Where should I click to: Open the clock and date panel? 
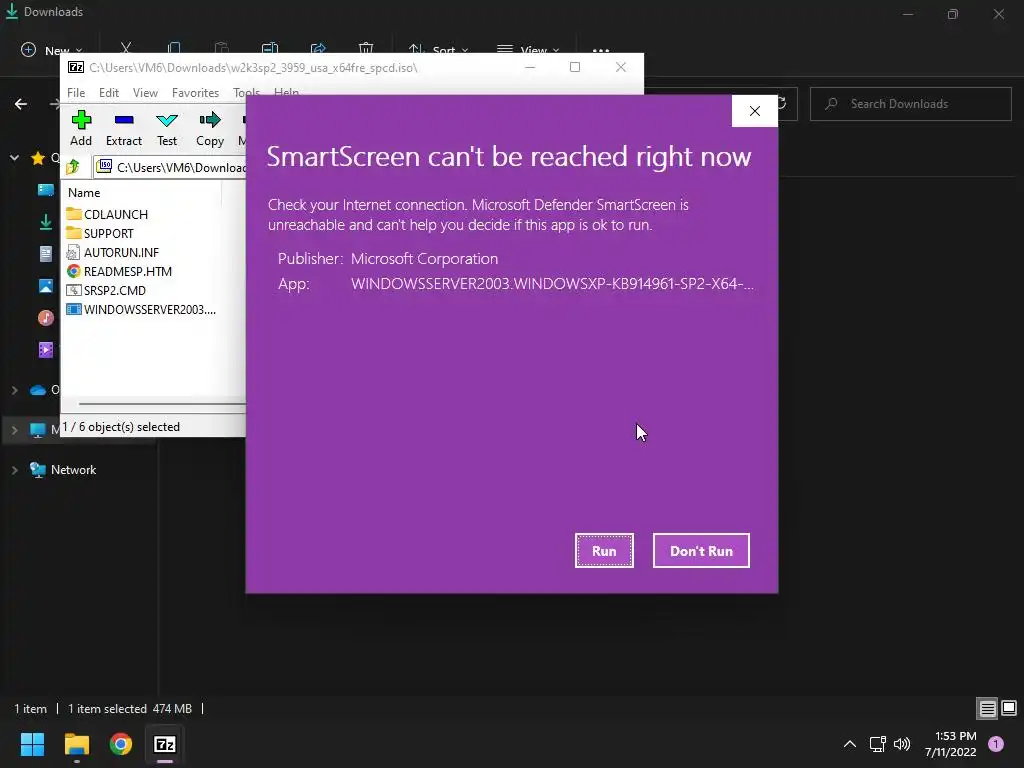click(950, 744)
